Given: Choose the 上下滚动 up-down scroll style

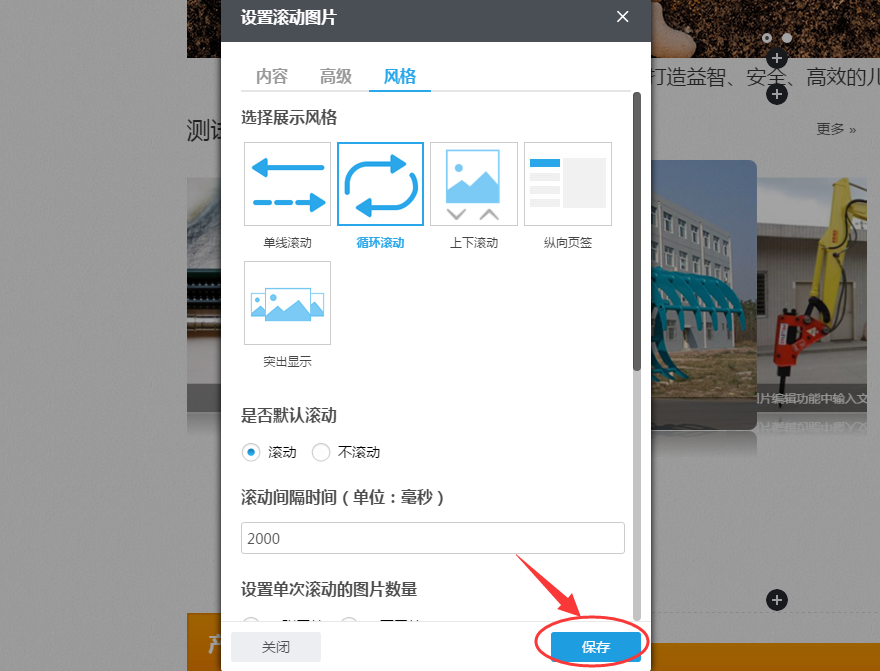Looking at the screenshot, I should coord(473,184).
